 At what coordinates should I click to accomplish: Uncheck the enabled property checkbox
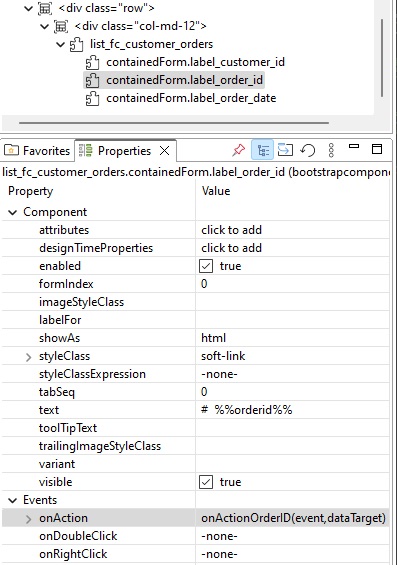[x=206, y=266]
